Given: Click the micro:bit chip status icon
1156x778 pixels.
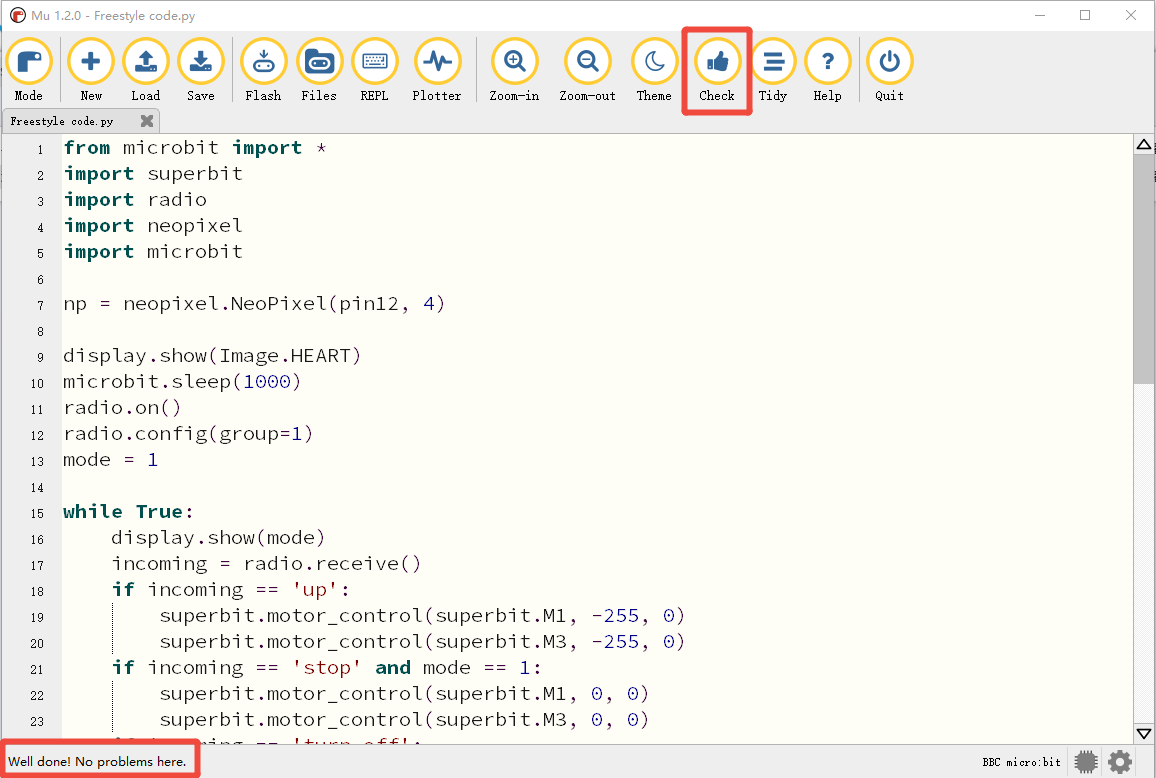Looking at the screenshot, I should 1086,762.
